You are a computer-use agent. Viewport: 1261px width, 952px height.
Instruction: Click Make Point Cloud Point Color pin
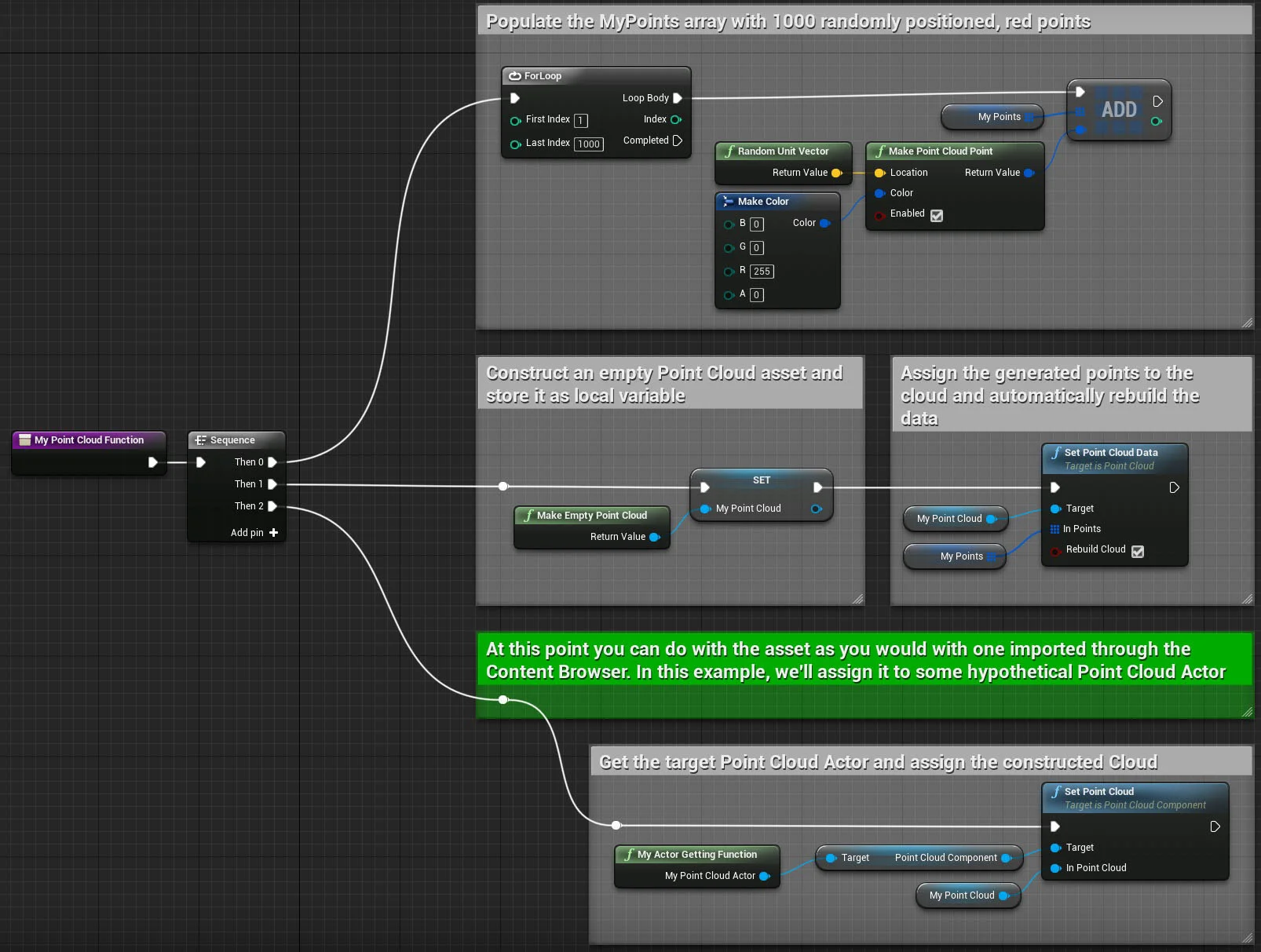[x=879, y=193]
